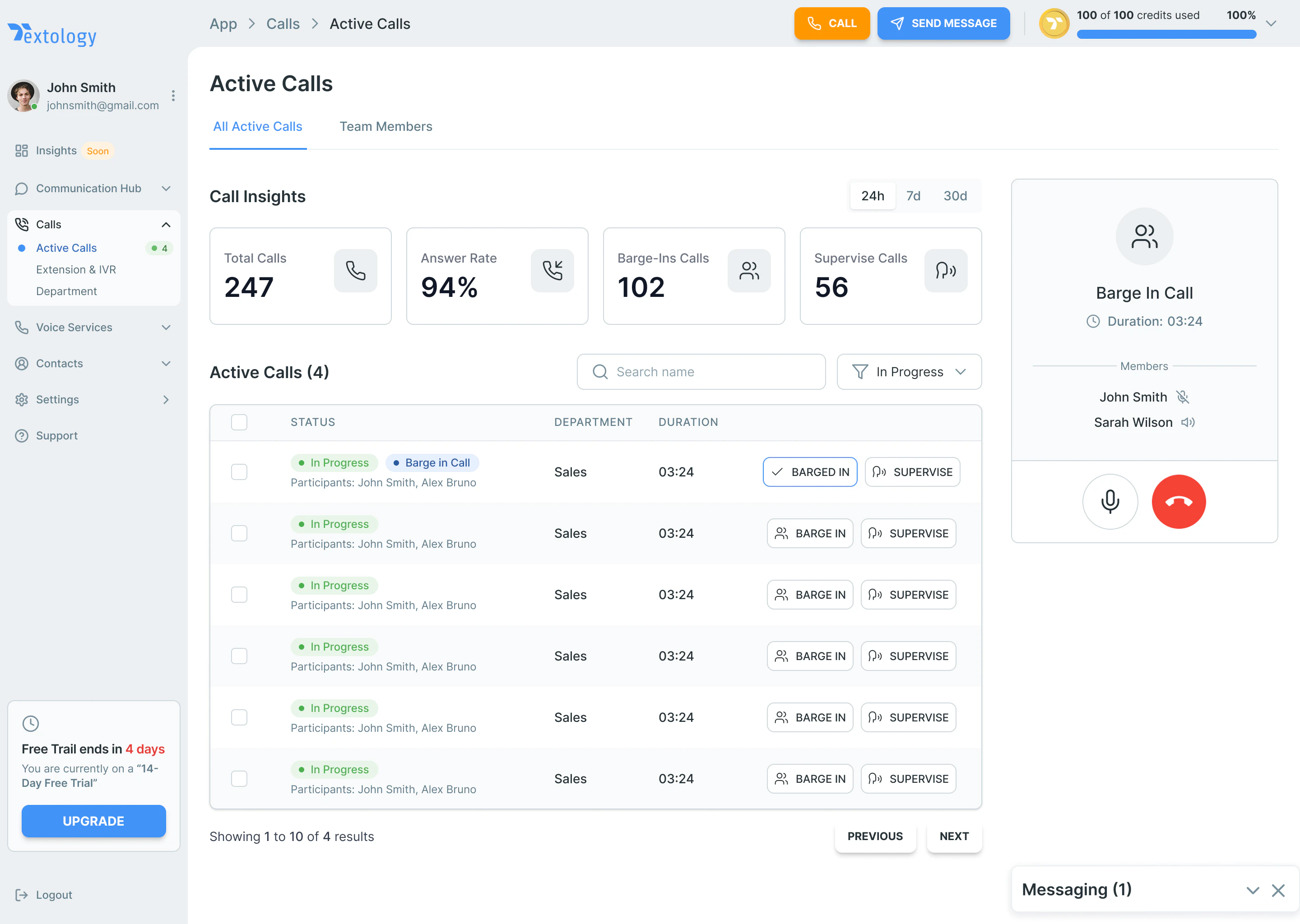Click the red hang up call button
The image size is (1300, 924).
click(x=1178, y=501)
